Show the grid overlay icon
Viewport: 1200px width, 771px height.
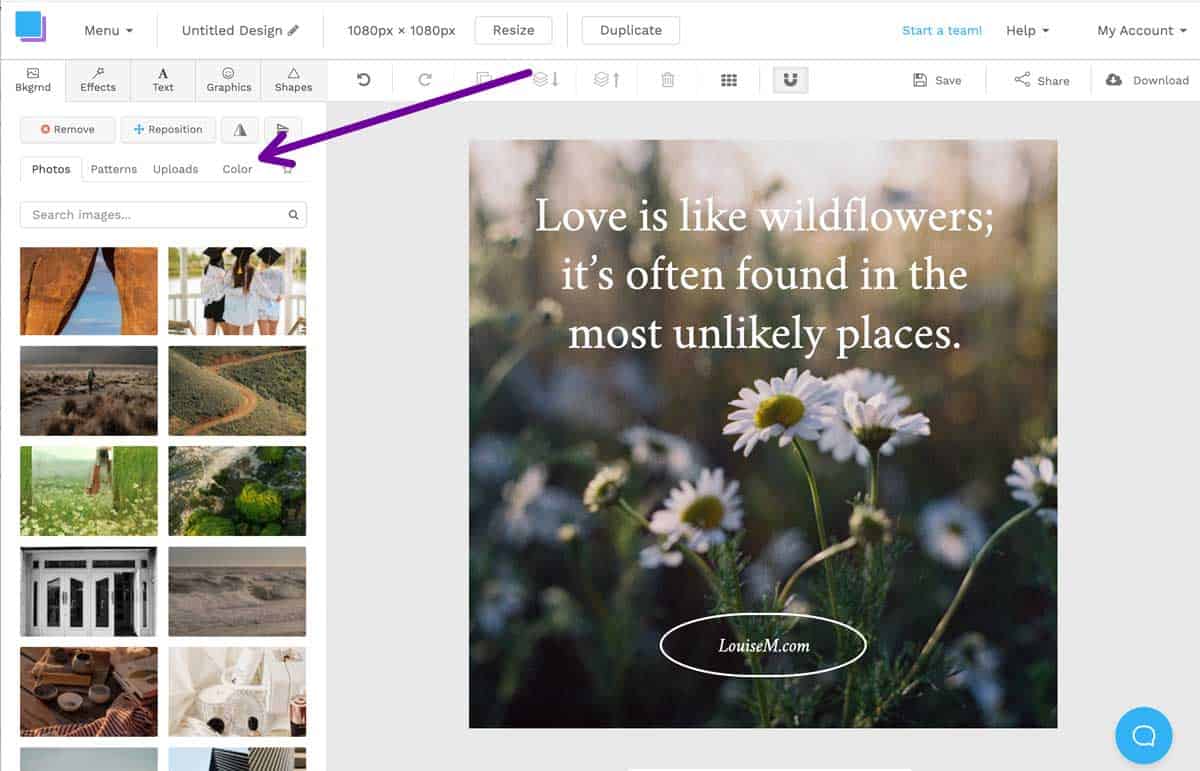729,80
